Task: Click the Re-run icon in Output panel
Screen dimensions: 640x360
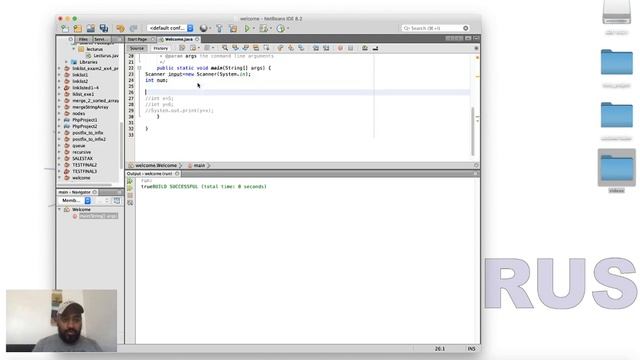Action: pyautogui.click(x=130, y=181)
